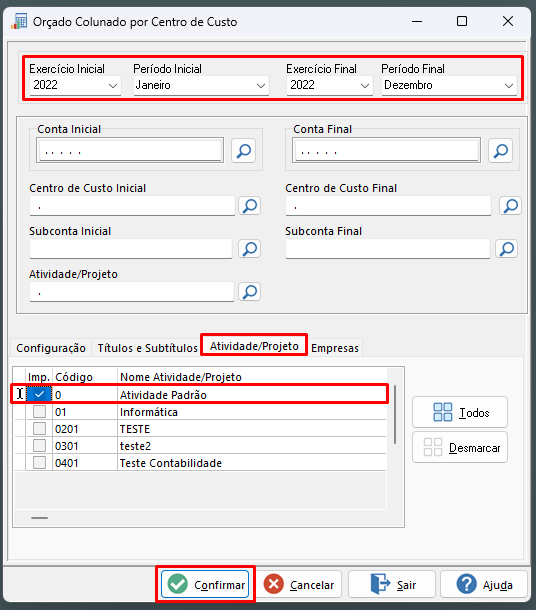The width and height of the screenshot is (536, 610).
Task: Select the 'Teste Contabilidade' name cell
Action: coord(252,463)
